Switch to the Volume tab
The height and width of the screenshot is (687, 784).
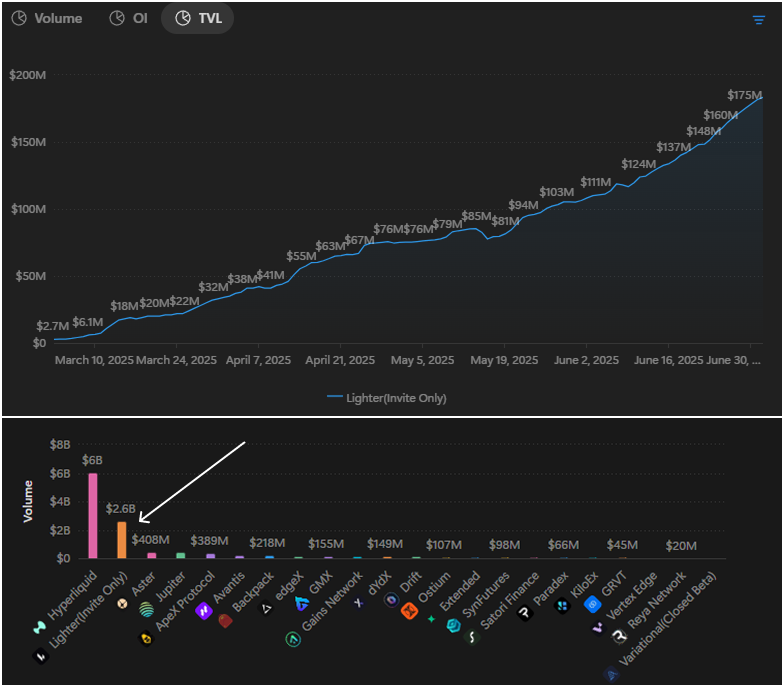47,18
